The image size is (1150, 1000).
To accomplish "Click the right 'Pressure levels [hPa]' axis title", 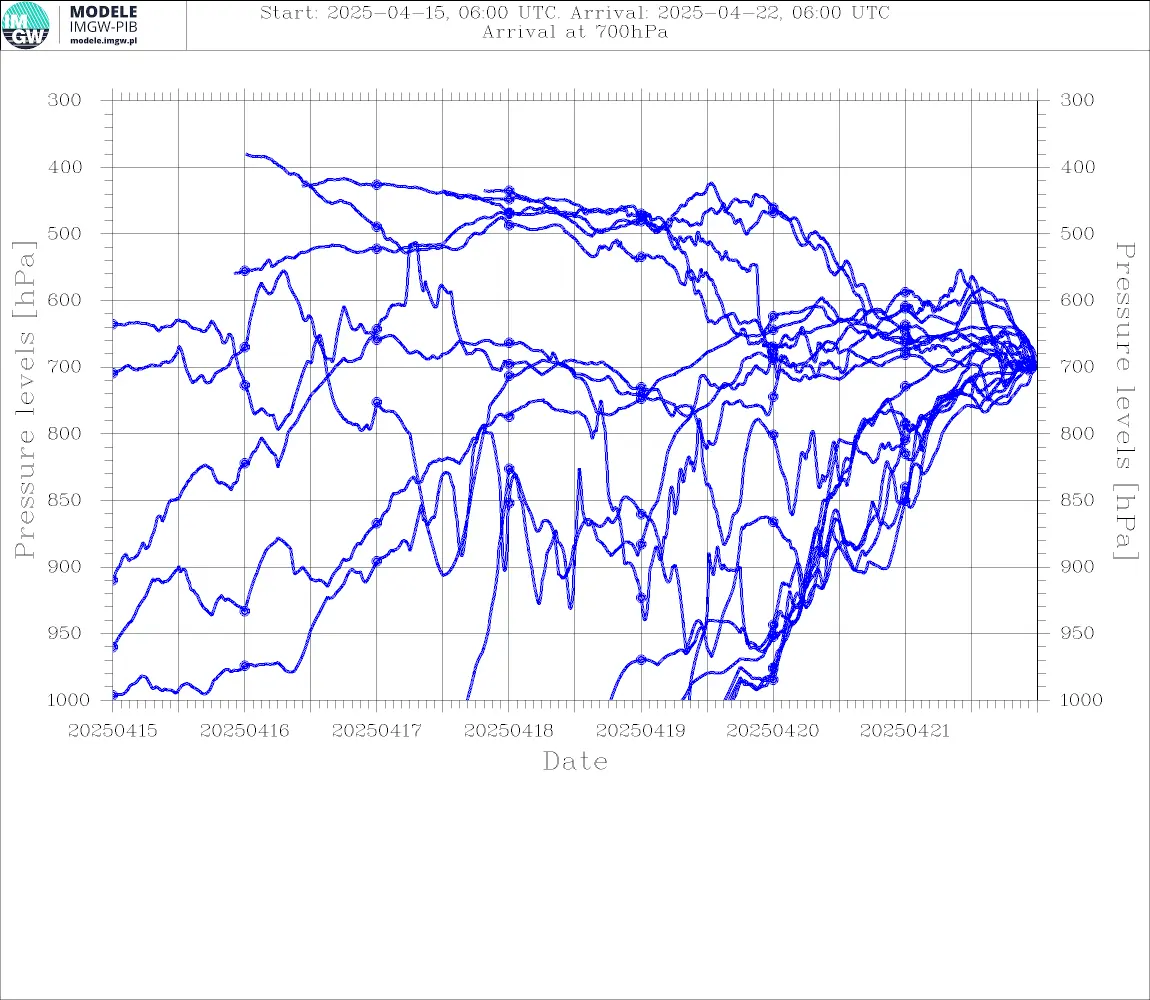I will (x=1125, y=401).
